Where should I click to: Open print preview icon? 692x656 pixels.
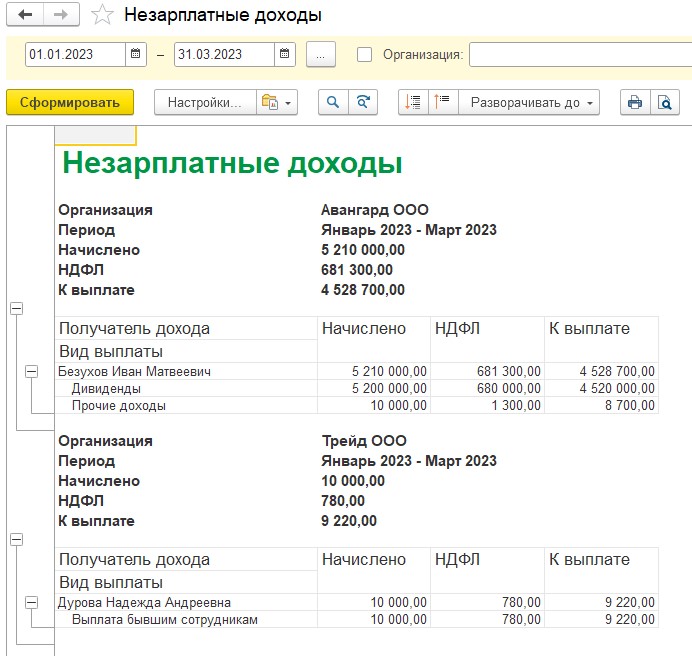665,102
